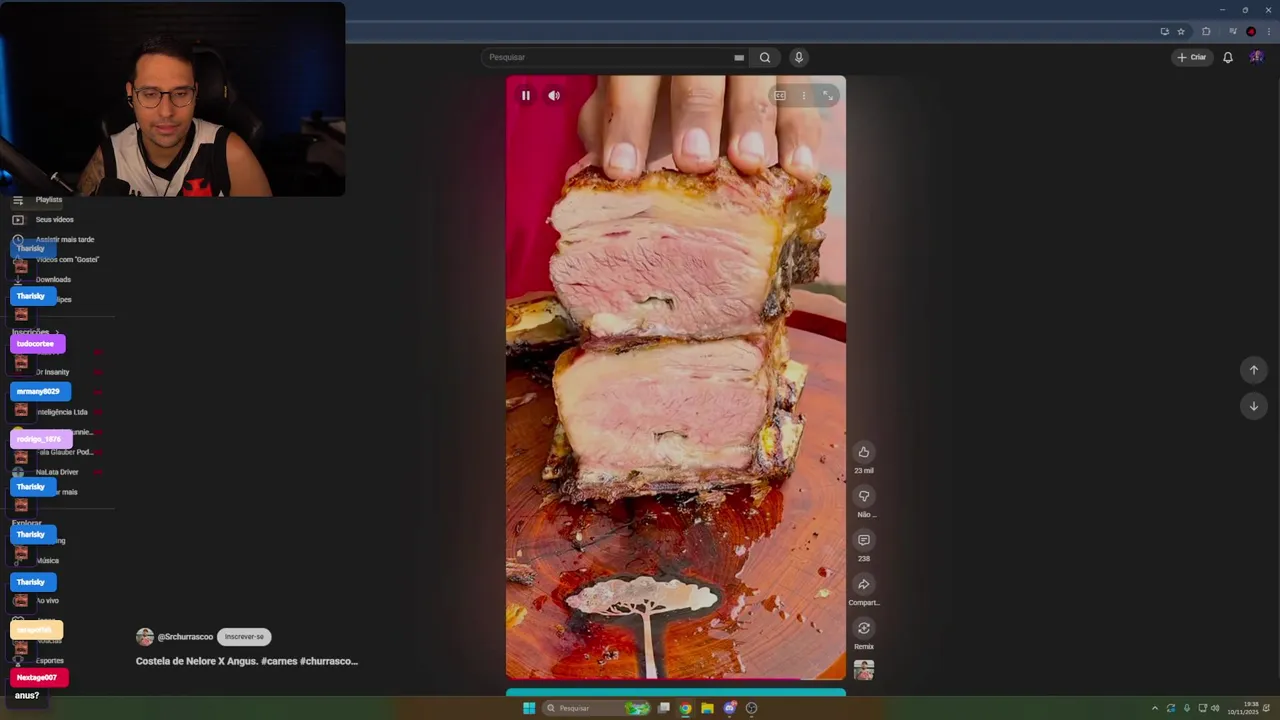This screenshot has height=720, width=1280.
Task: Like the Short with 23 mil likes
Action: click(864, 452)
